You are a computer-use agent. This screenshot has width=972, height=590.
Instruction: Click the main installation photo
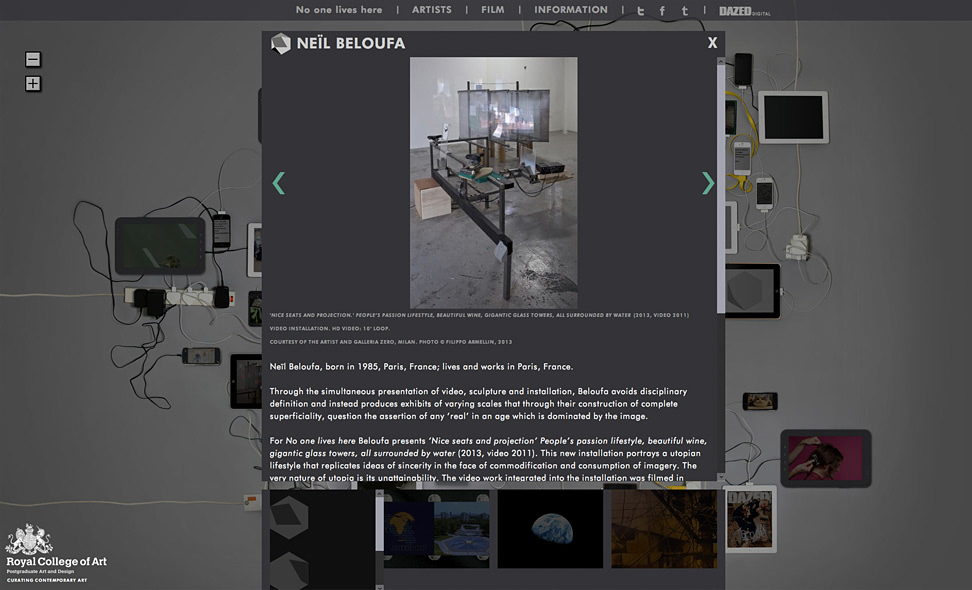pyautogui.click(x=493, y=183)
